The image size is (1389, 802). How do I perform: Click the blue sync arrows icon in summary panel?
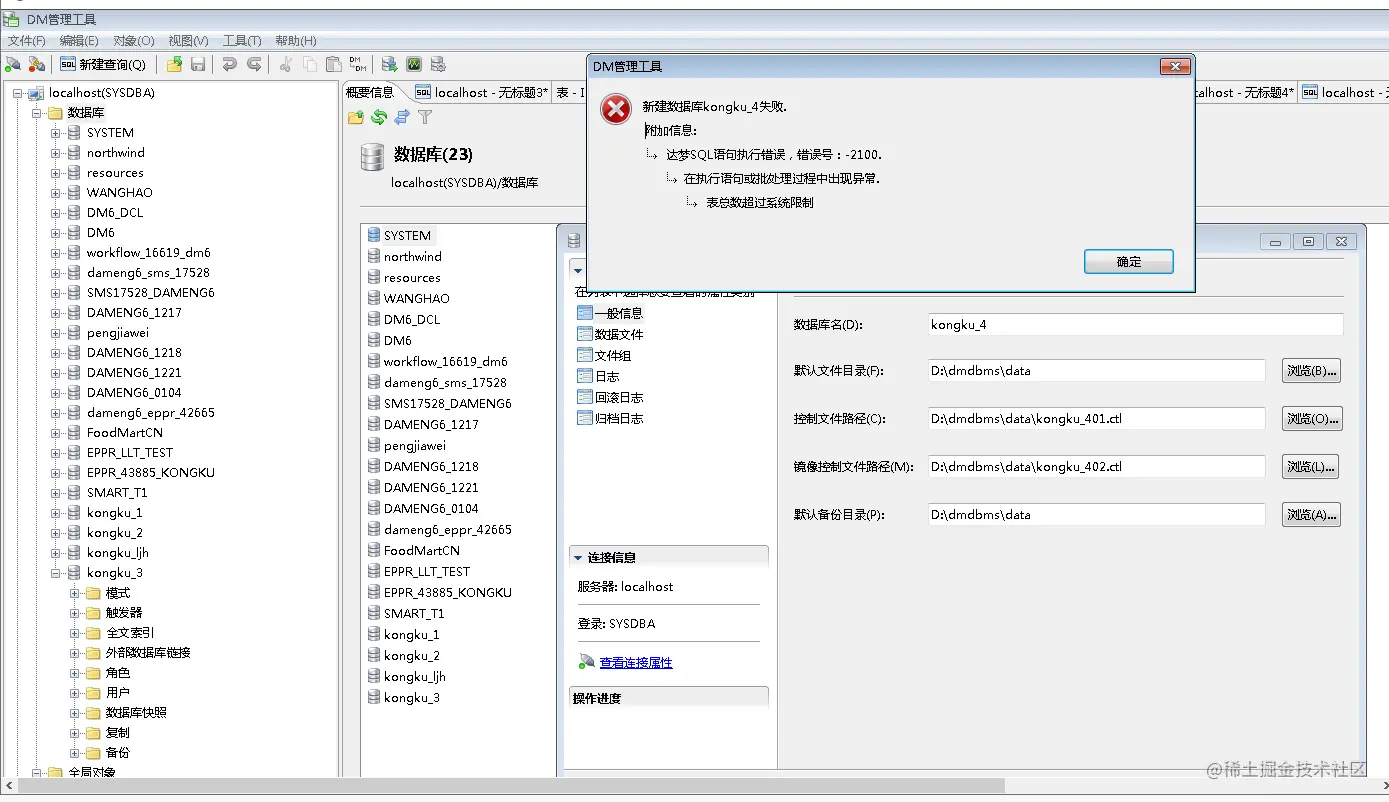[402, 118]
